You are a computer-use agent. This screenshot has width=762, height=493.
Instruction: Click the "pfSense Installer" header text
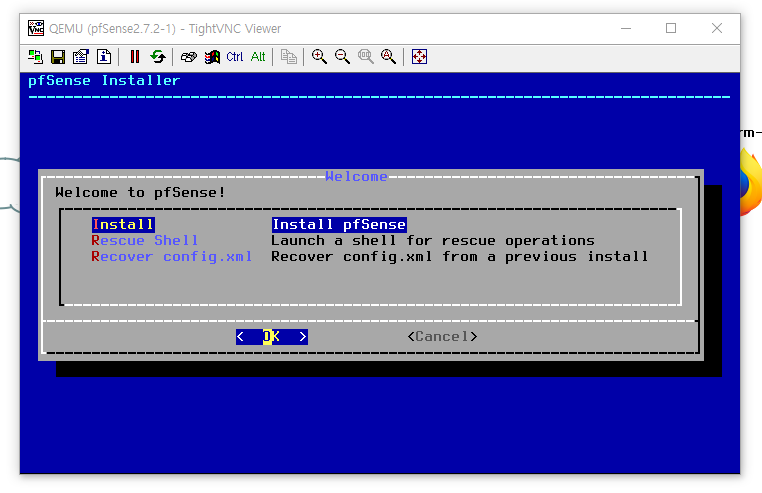pos(104,81)
